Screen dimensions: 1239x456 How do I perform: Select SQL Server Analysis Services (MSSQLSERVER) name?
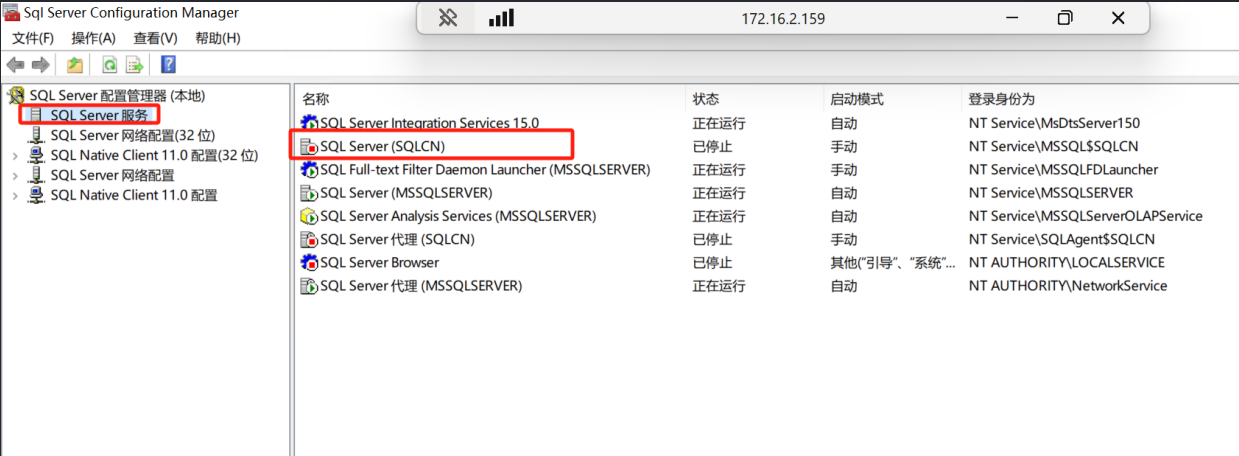458,216
